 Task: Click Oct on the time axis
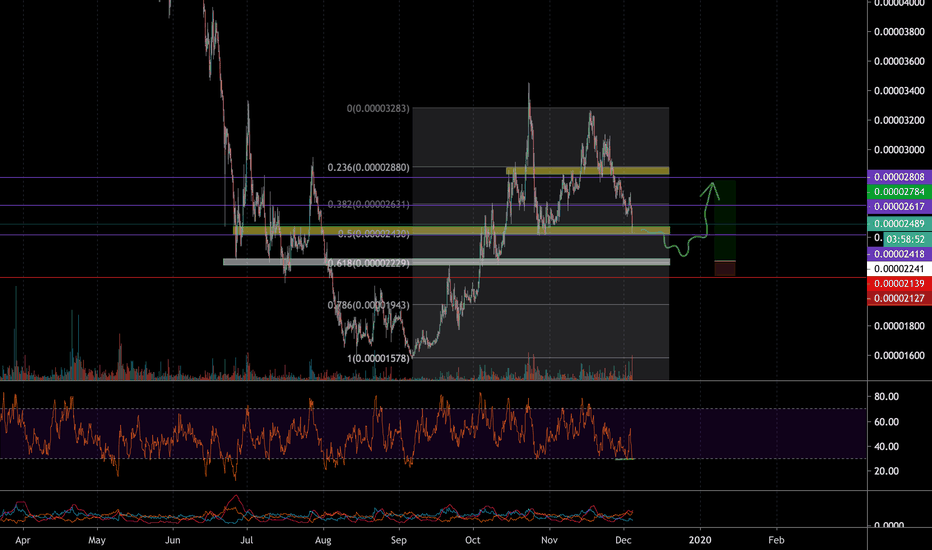point(473,540)
